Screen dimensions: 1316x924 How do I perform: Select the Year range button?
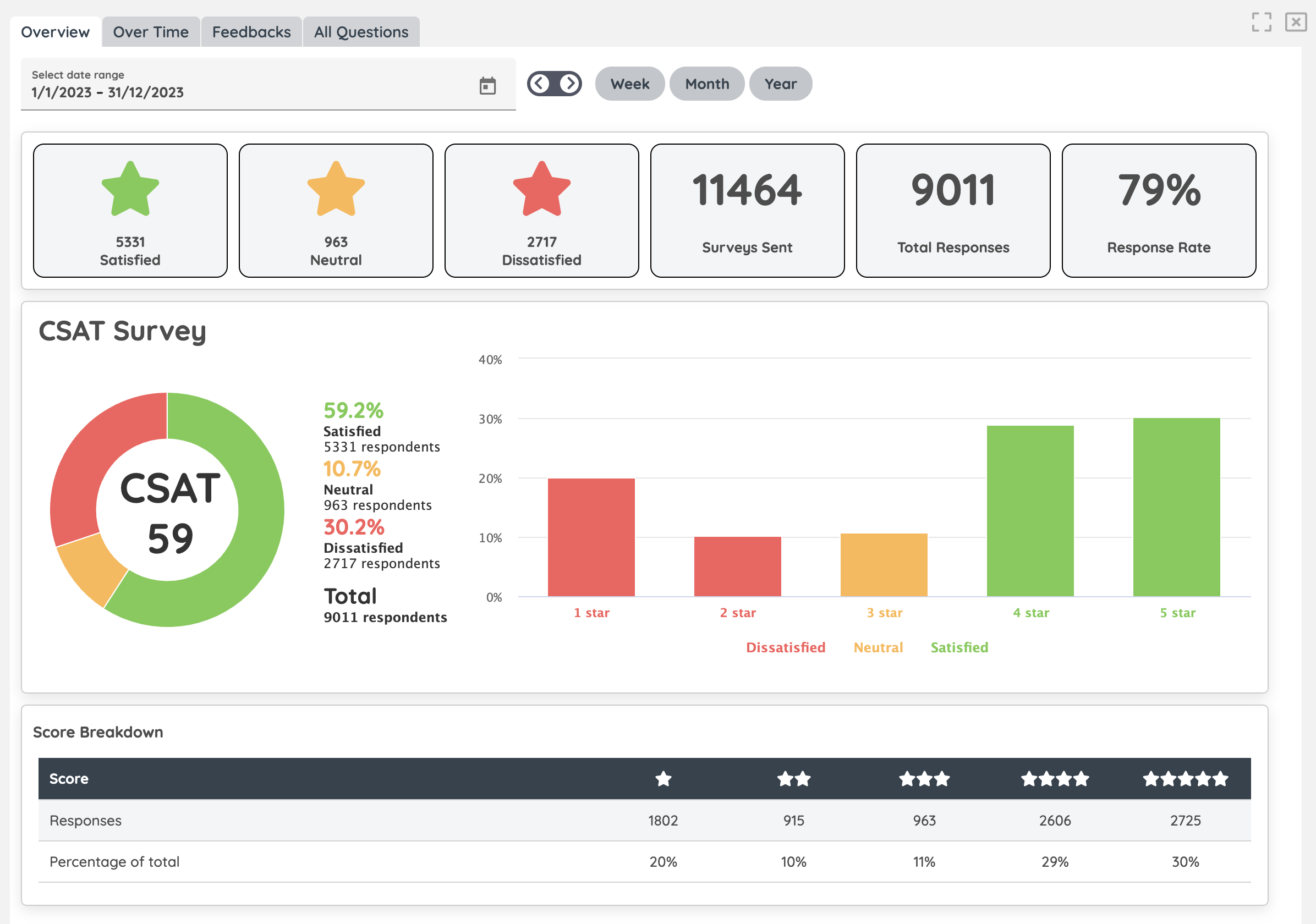coord(780,84)
